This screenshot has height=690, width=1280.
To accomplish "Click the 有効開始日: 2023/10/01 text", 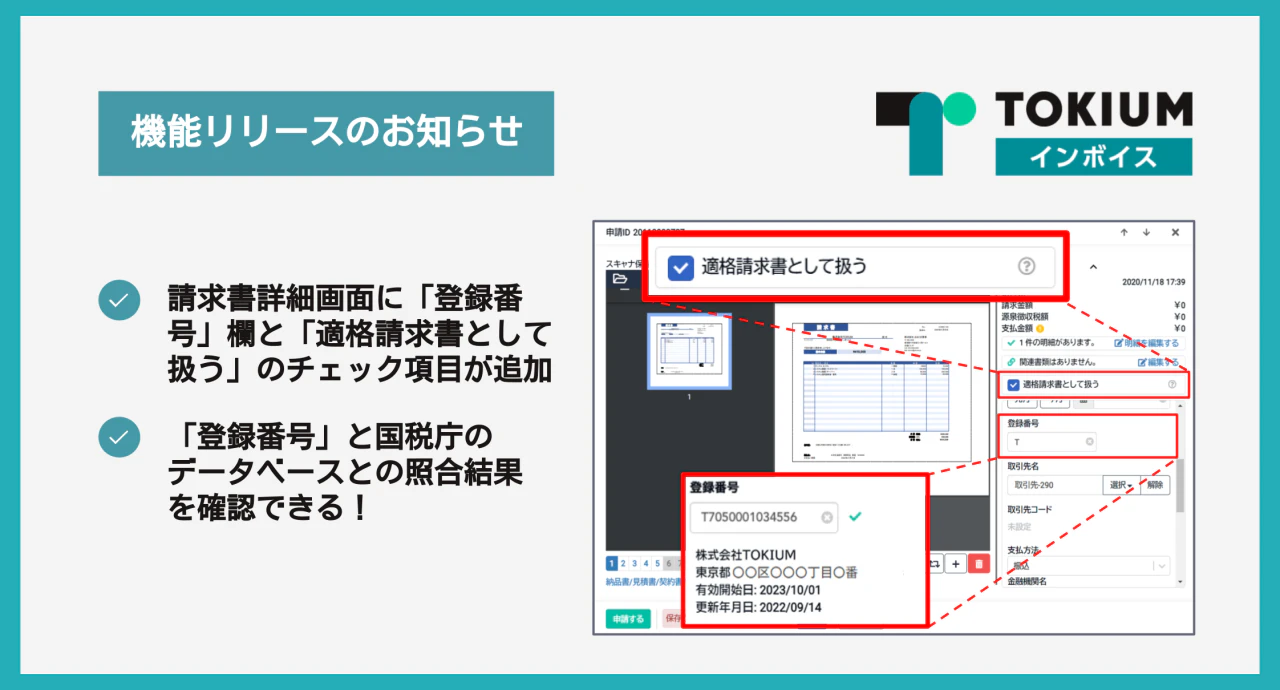I will pos(759,590).
